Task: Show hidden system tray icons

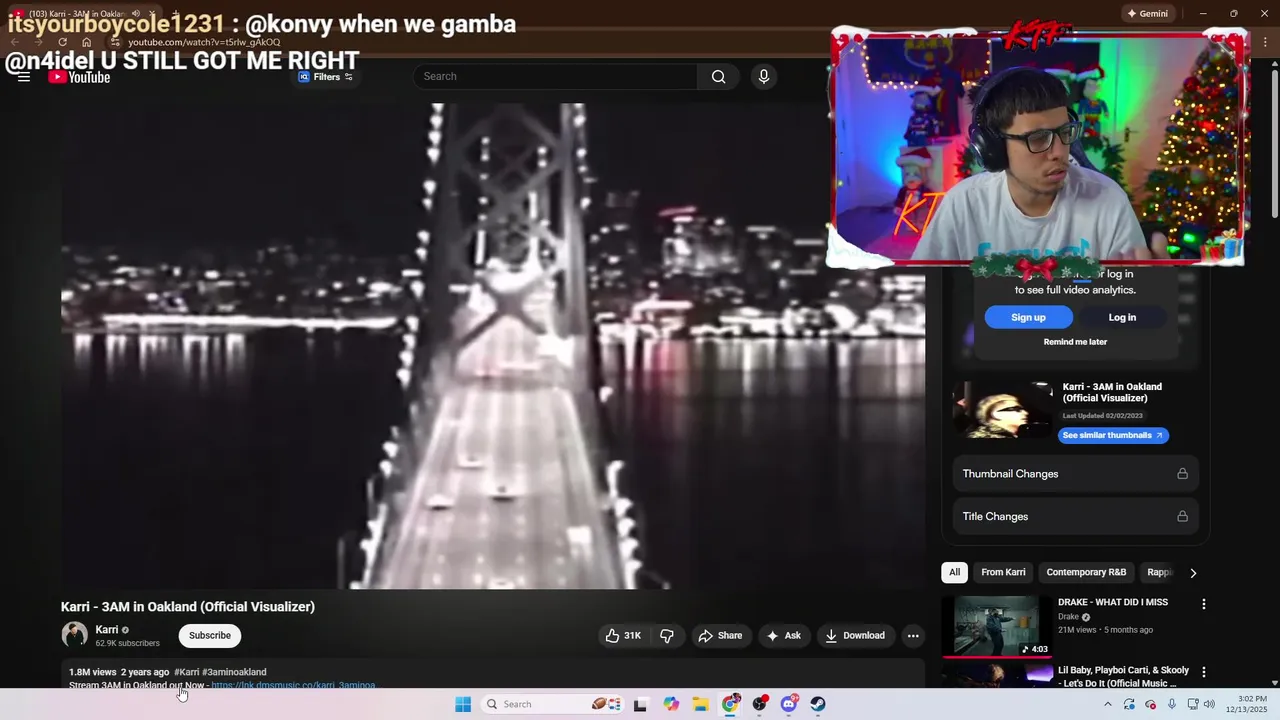Action: (1107, 704)
